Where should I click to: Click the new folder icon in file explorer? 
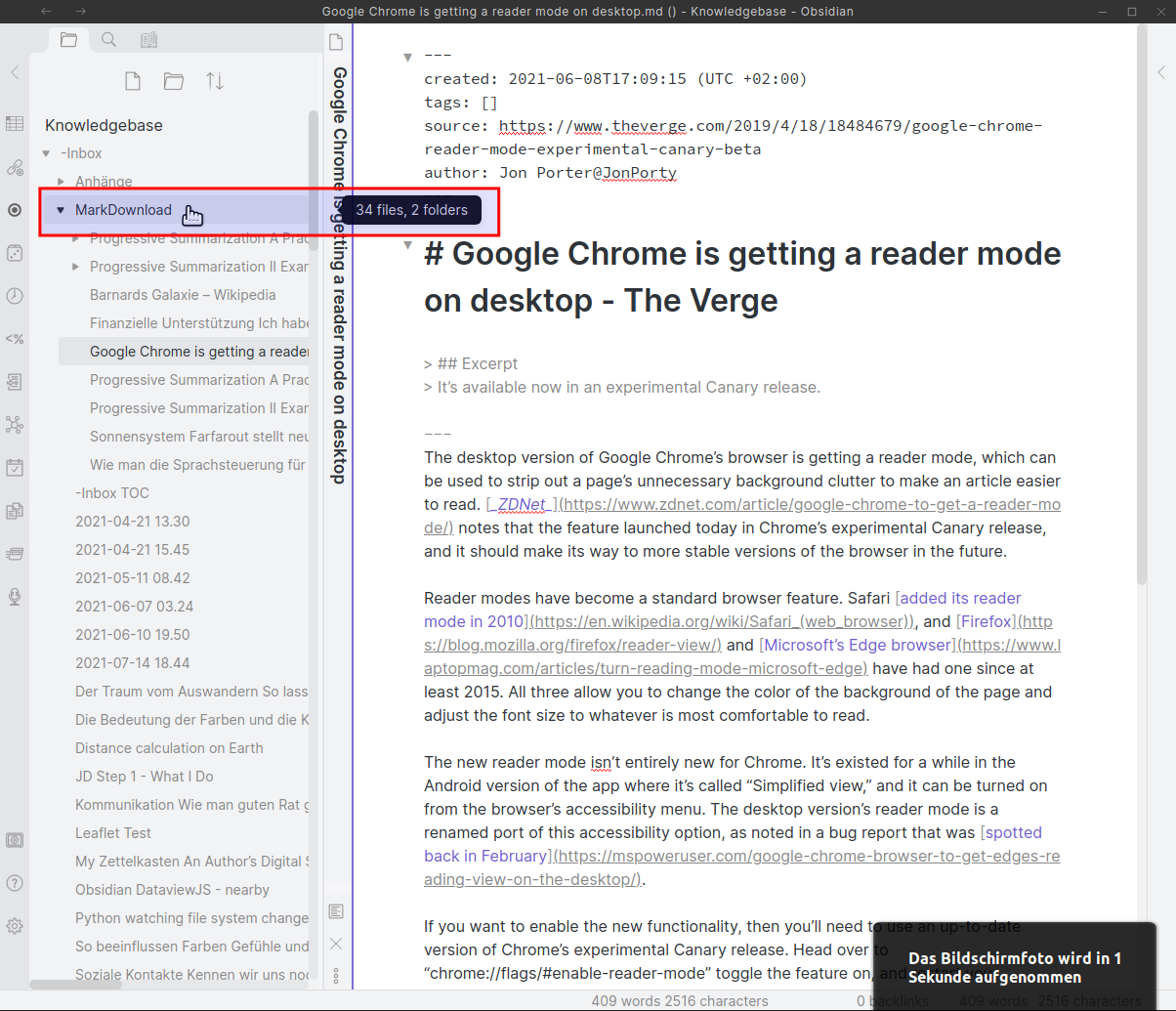[174, 81]
